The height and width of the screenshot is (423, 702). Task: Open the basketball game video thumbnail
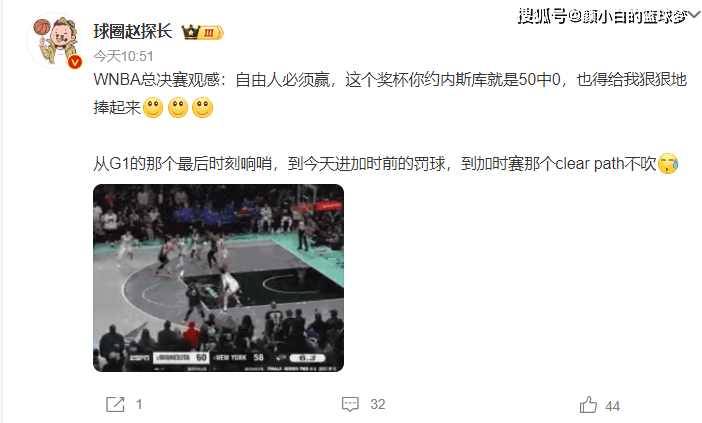pyautogui.click(x=218, y=278)
